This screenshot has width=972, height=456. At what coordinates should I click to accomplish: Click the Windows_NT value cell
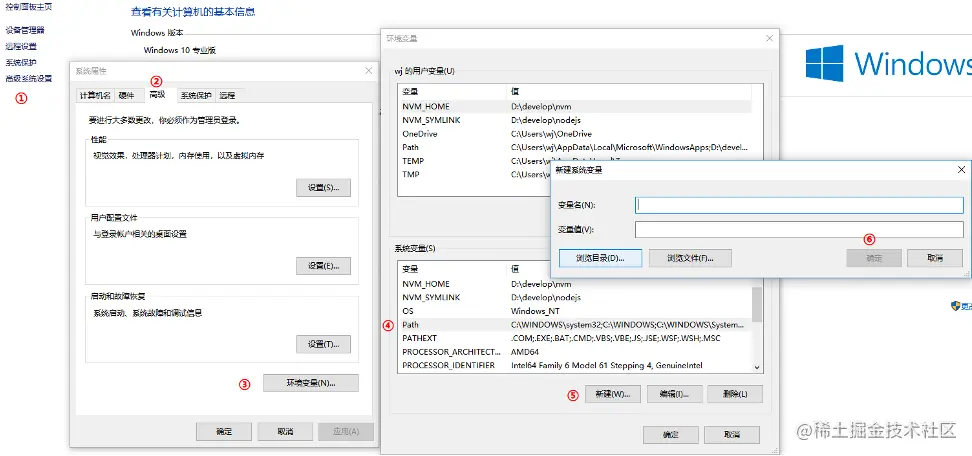coord(536,311)
